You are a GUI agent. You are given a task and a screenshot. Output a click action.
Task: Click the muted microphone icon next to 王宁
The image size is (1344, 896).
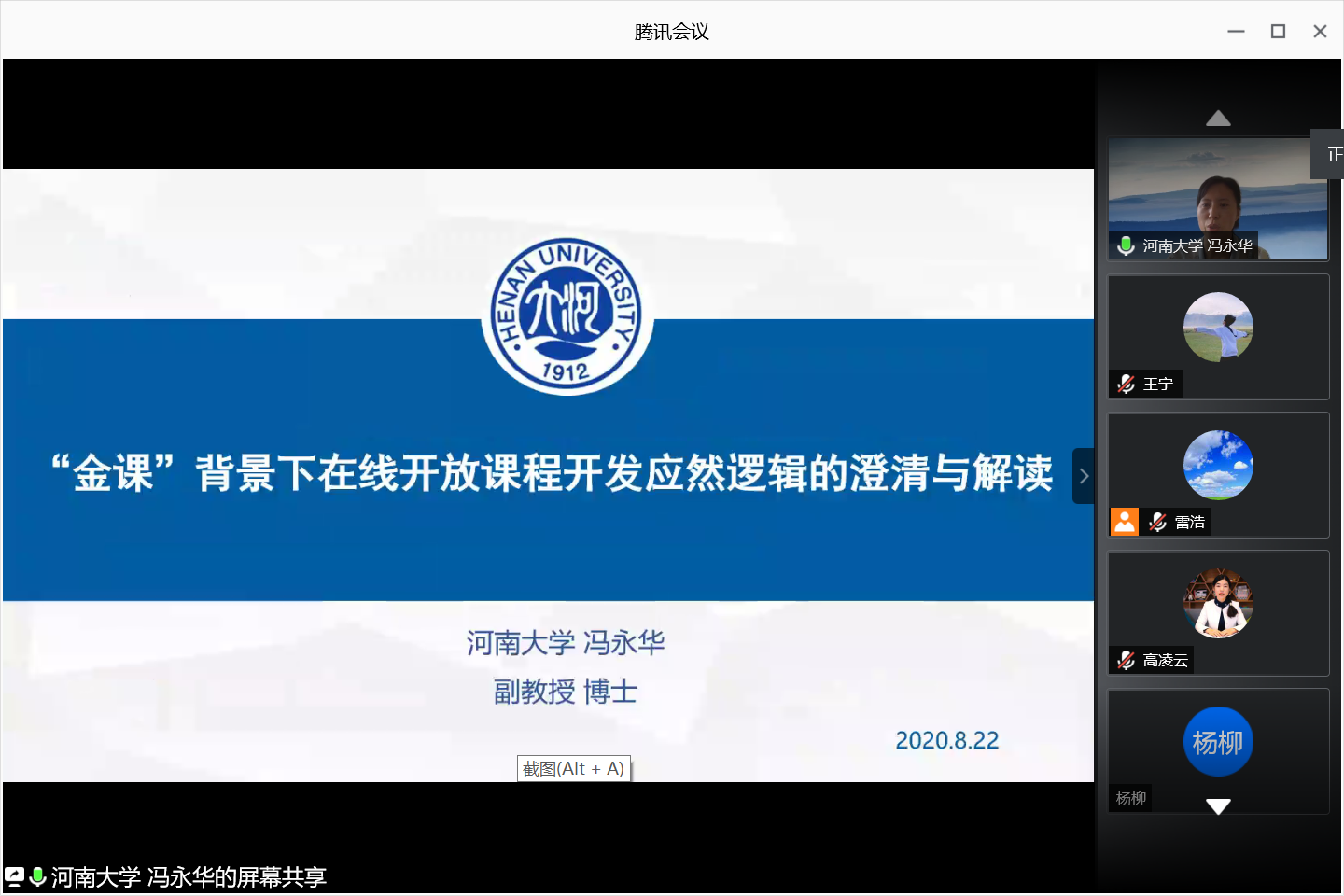(x=1127, y=384)
